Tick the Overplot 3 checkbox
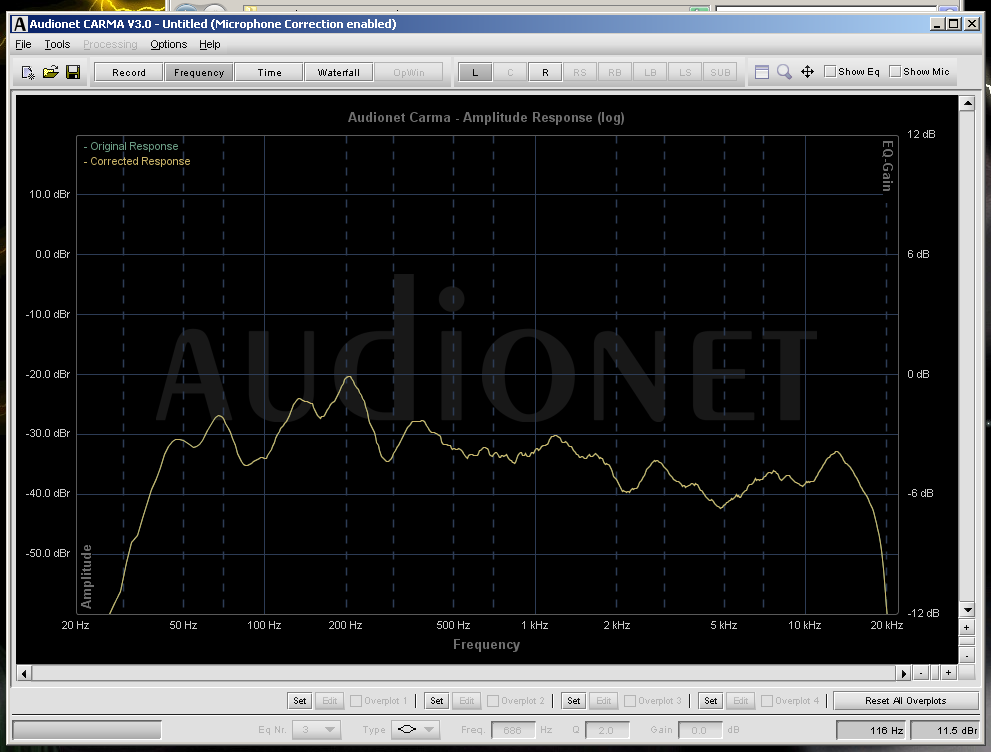This screenshot has width=991, height=752. [630, 701]
